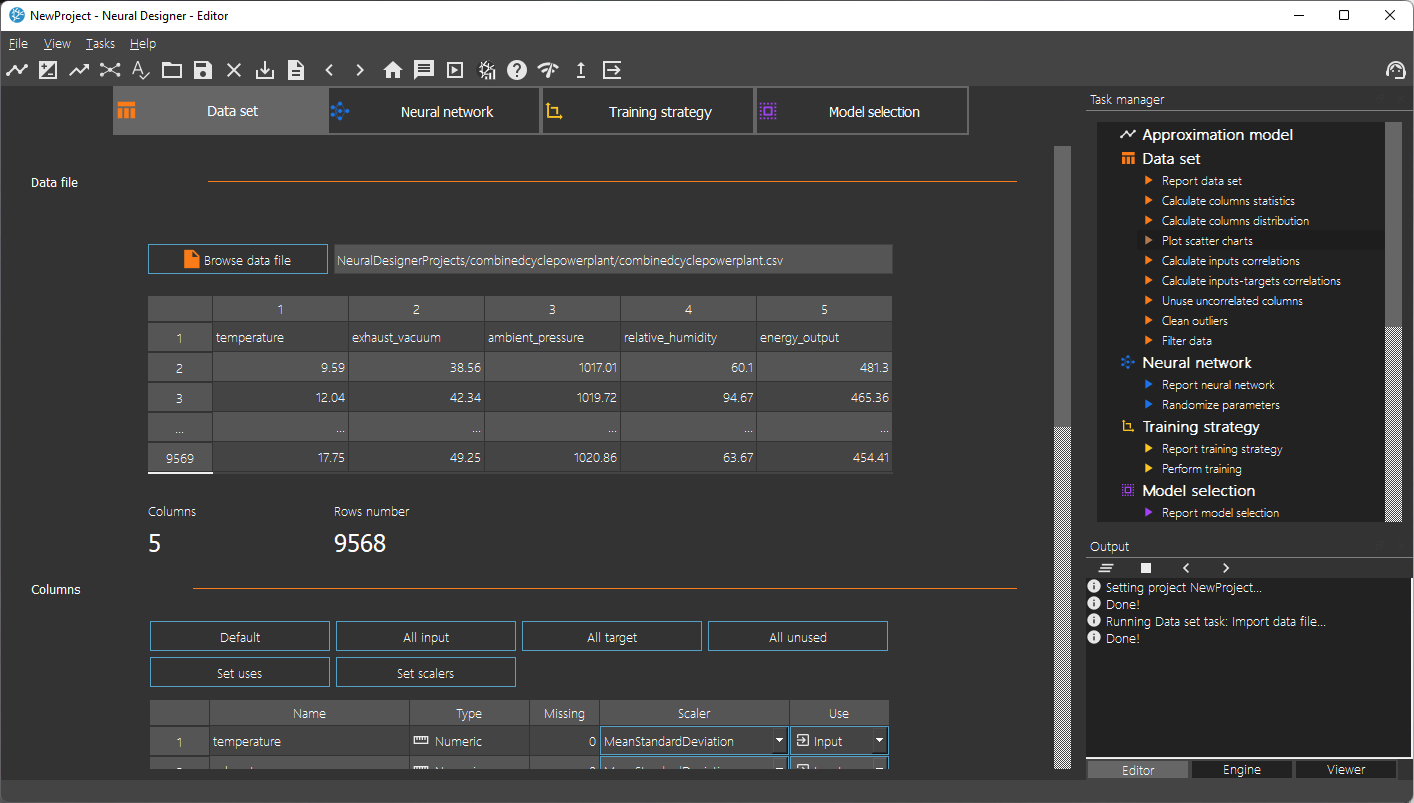Run the Perform training task

pyautogui.click(x=1201, y=469)
